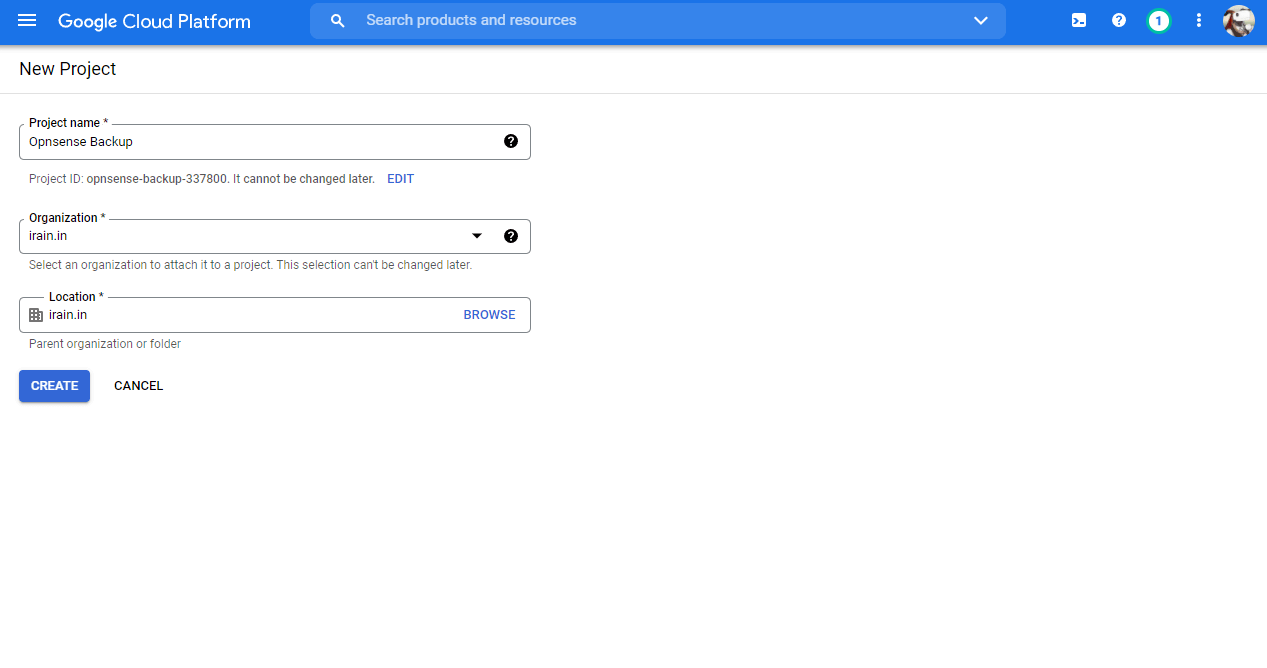Click the Google Cloud Platform logo
This screenshot has width=1267, height=668.
coord(154,21)
